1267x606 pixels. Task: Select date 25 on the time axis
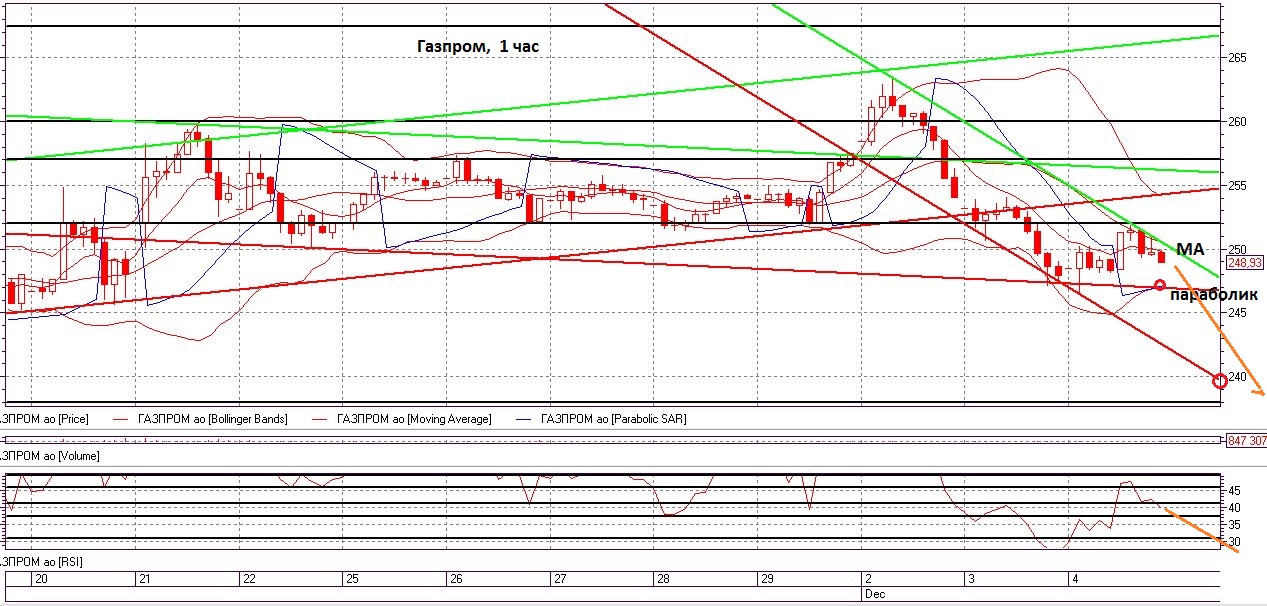[352, 579]
